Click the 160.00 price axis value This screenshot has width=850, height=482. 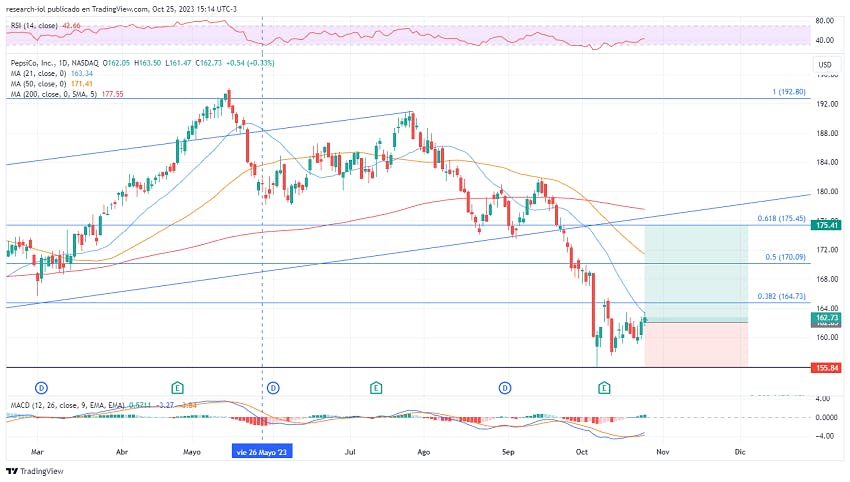pos(827,337)
